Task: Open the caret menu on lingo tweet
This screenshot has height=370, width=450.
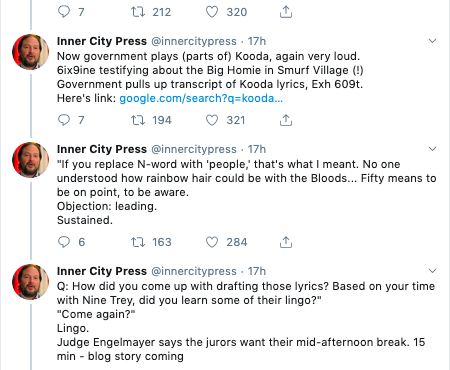Action: (x=432, y=271)
